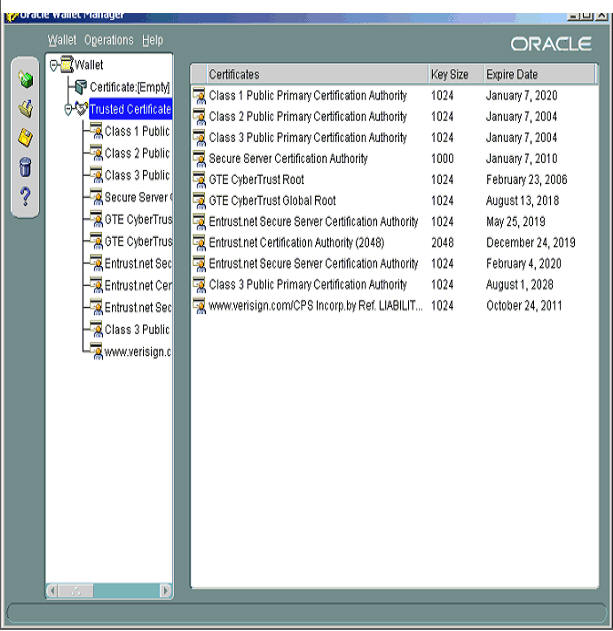Click the Wallet root icon in tree

coord(67,64)
